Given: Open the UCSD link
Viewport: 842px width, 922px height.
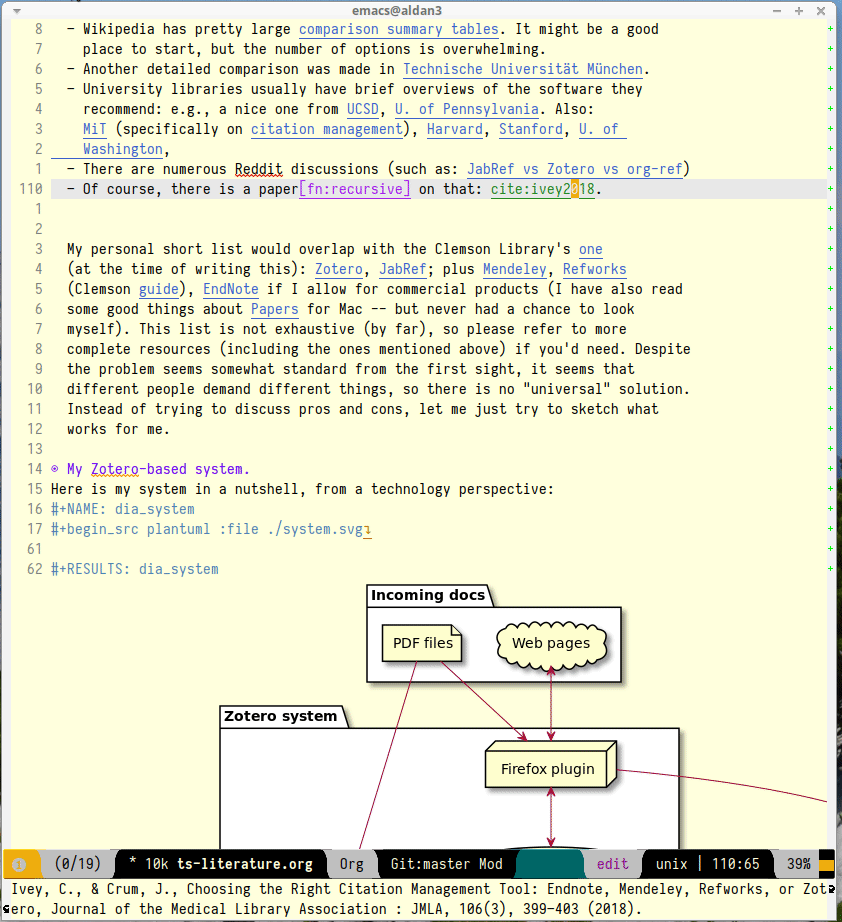Looking at the screenshot, I should [363, 109].
